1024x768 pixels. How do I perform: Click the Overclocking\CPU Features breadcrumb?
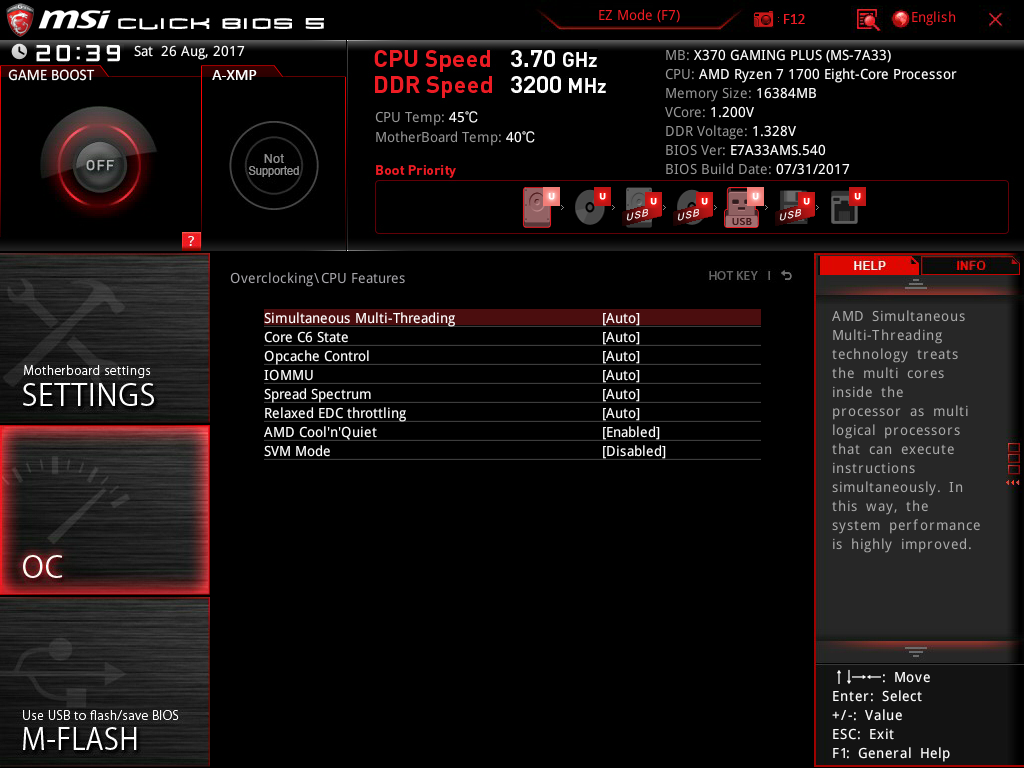pyautogui.click(x=317, y=278)
